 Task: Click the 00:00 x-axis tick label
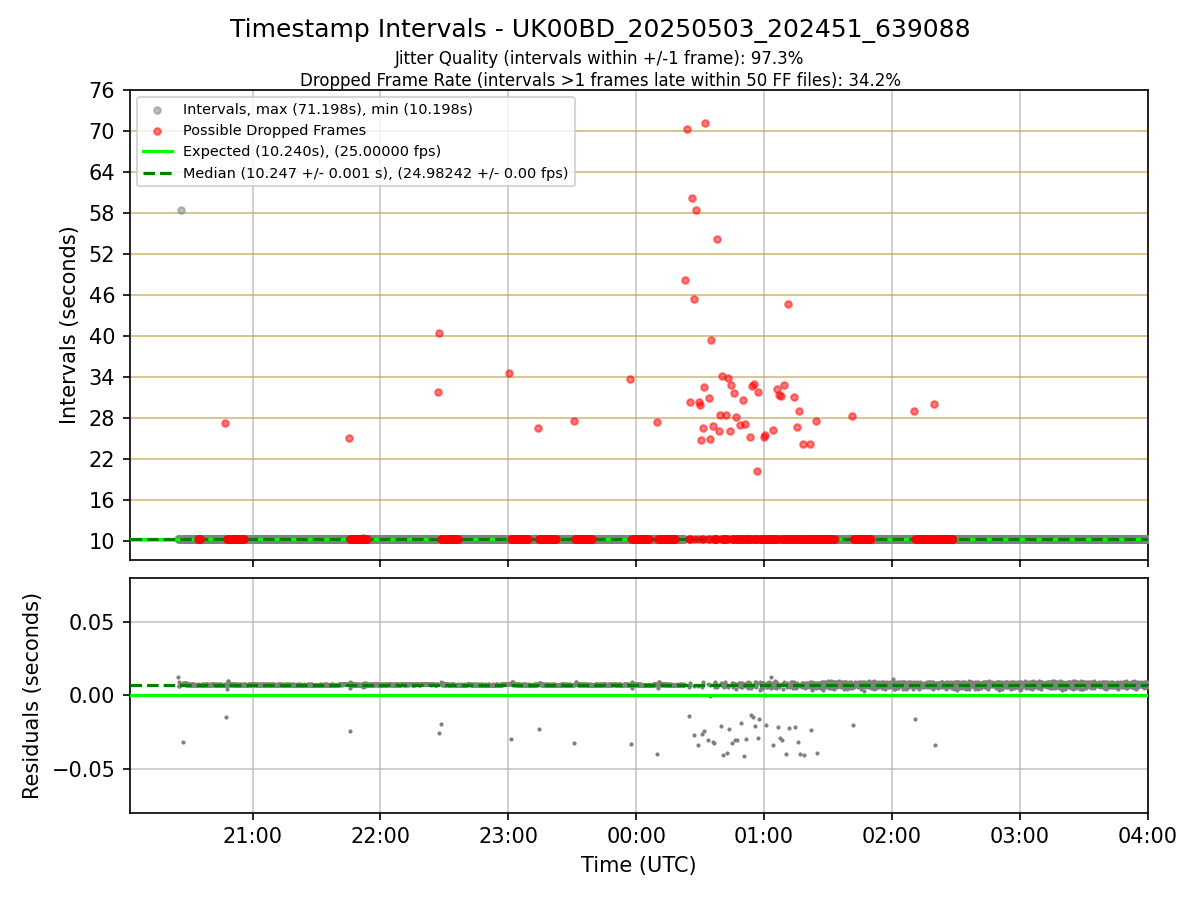click(636, 834)
